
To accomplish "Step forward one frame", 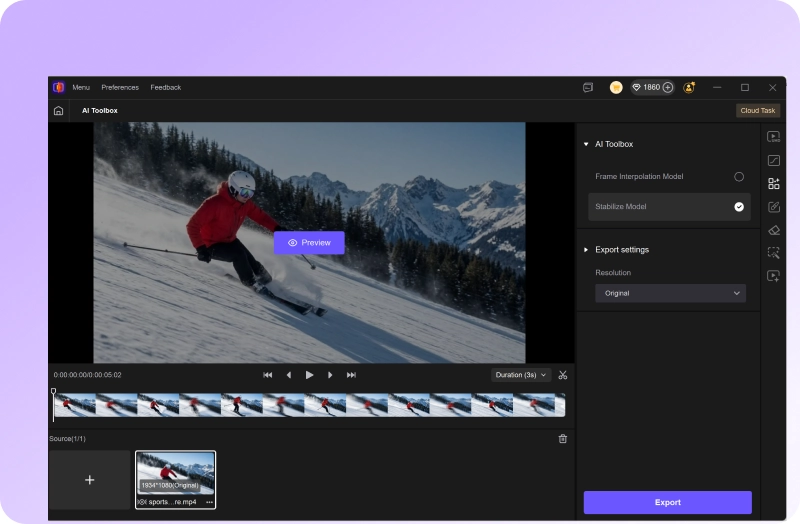I will coord(330,375).
